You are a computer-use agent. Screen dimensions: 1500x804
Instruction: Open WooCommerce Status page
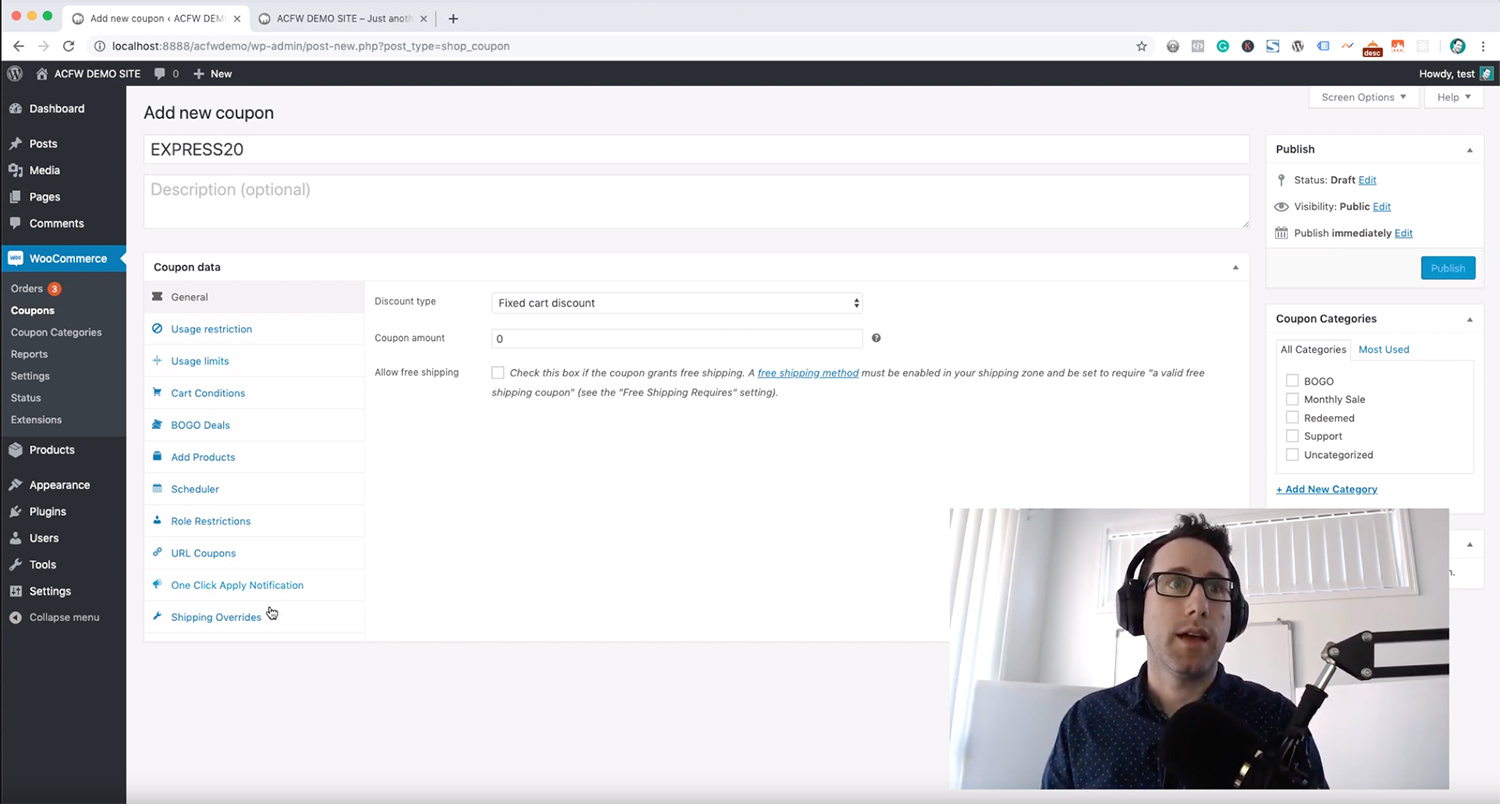(26, 398)
